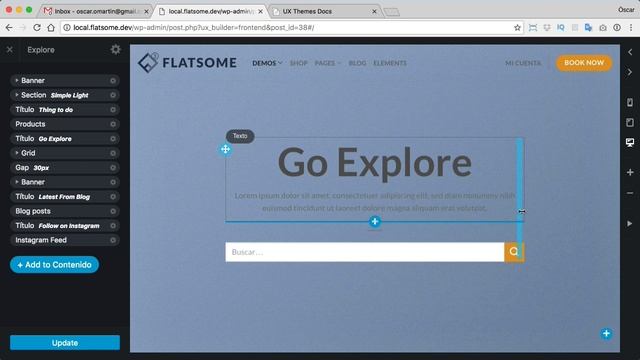Click play preview icon in right toolbar
The width and height of the screenshot is (640, 360).
click(630, 223)
